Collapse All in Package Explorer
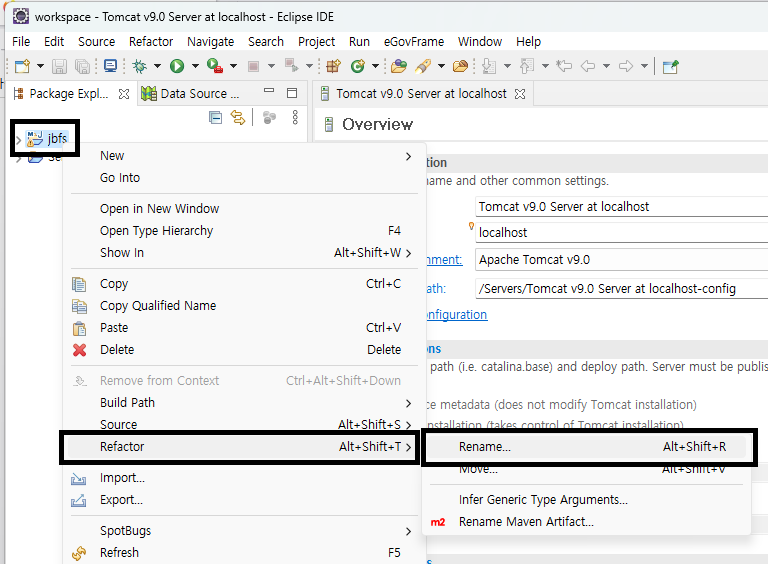The image size is (768, 564). (x=216, y=118)
